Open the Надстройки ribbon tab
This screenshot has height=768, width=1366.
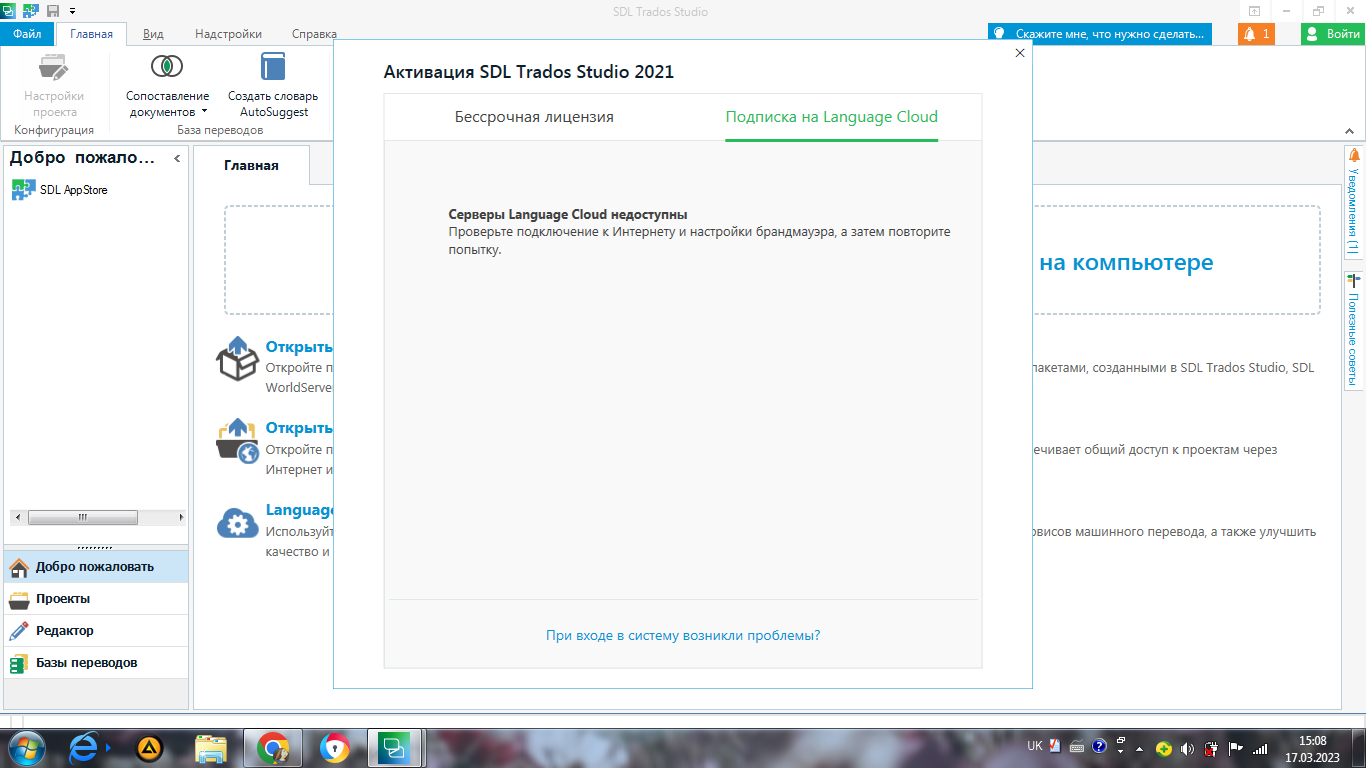click(229, 34)
